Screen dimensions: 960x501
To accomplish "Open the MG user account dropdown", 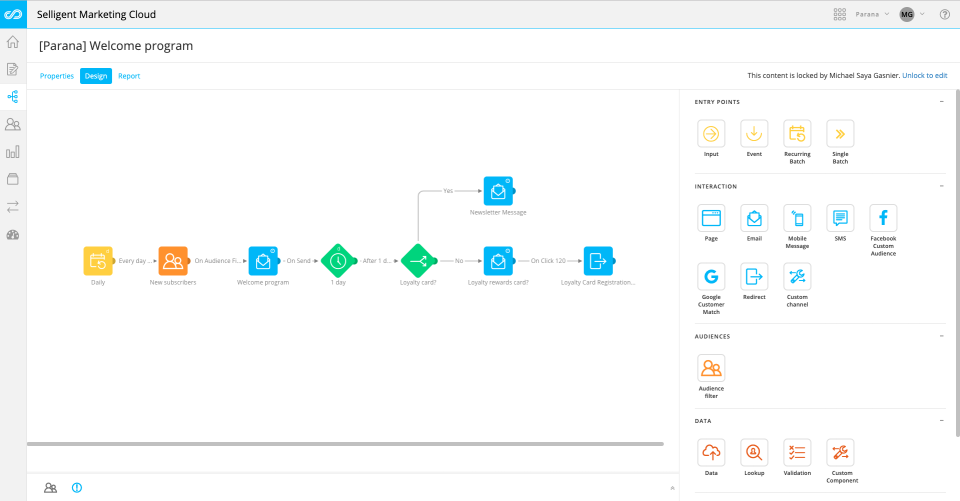I will click(x=912, y=14).
